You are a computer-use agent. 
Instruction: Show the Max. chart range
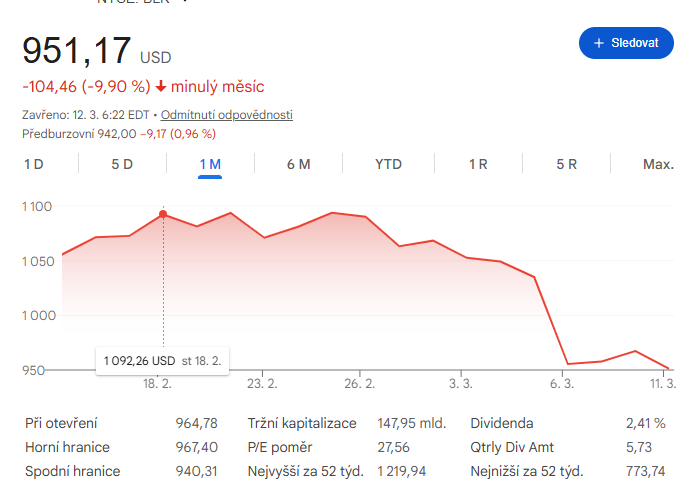658,164
